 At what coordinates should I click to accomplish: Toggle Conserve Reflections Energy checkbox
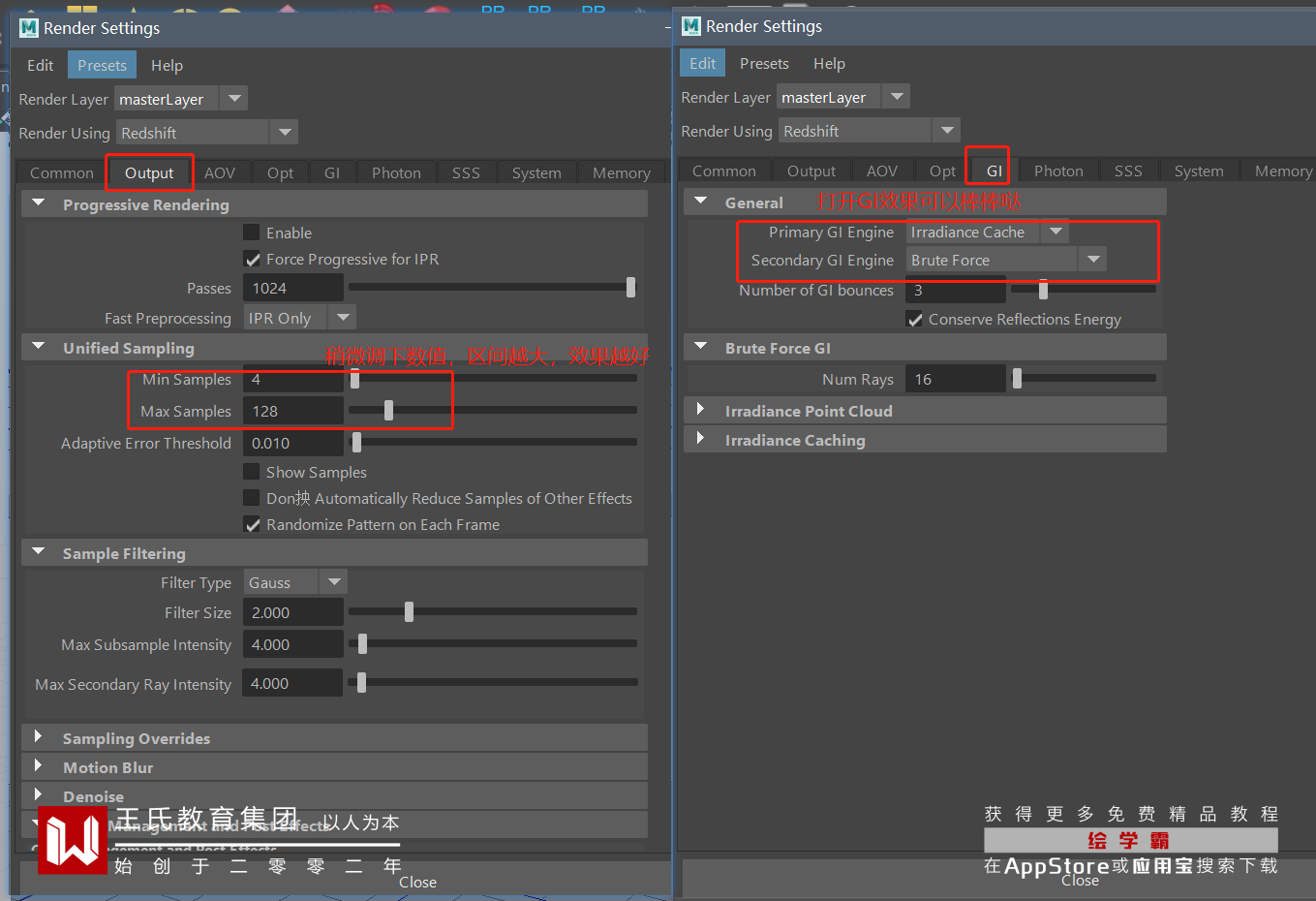click(914, 319)
